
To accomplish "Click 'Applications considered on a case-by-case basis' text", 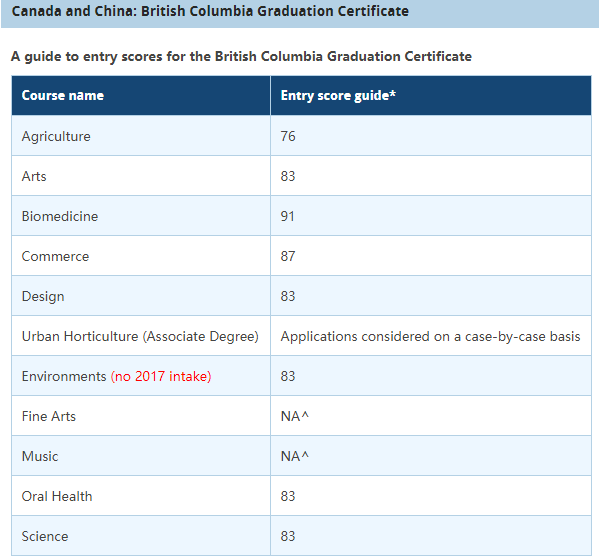I will pyautogui.click(x=430, y=337).
